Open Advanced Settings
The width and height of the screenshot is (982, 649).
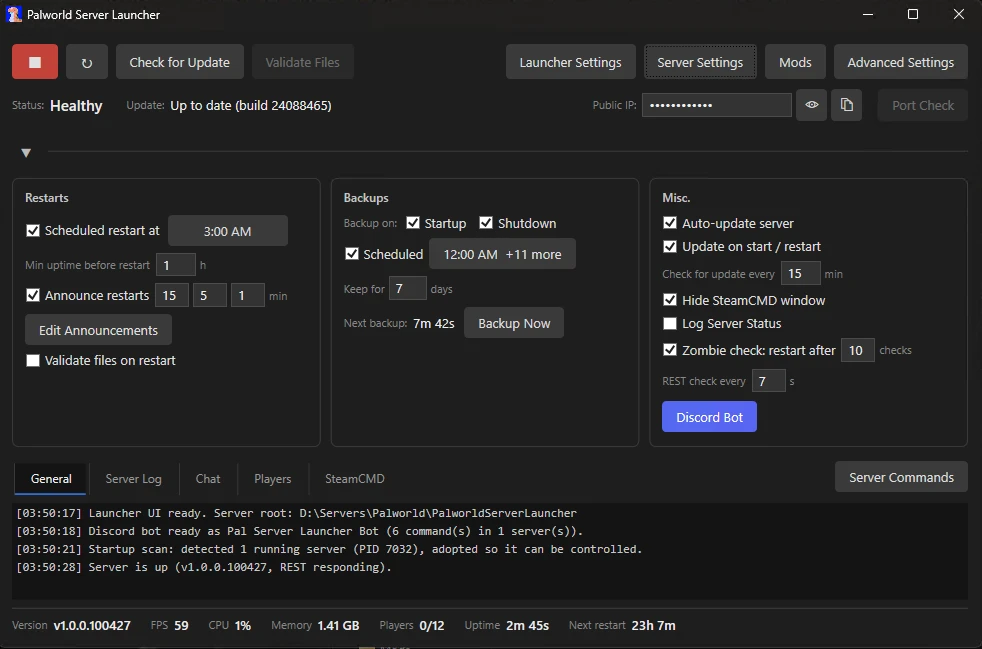tap(901, 62)
